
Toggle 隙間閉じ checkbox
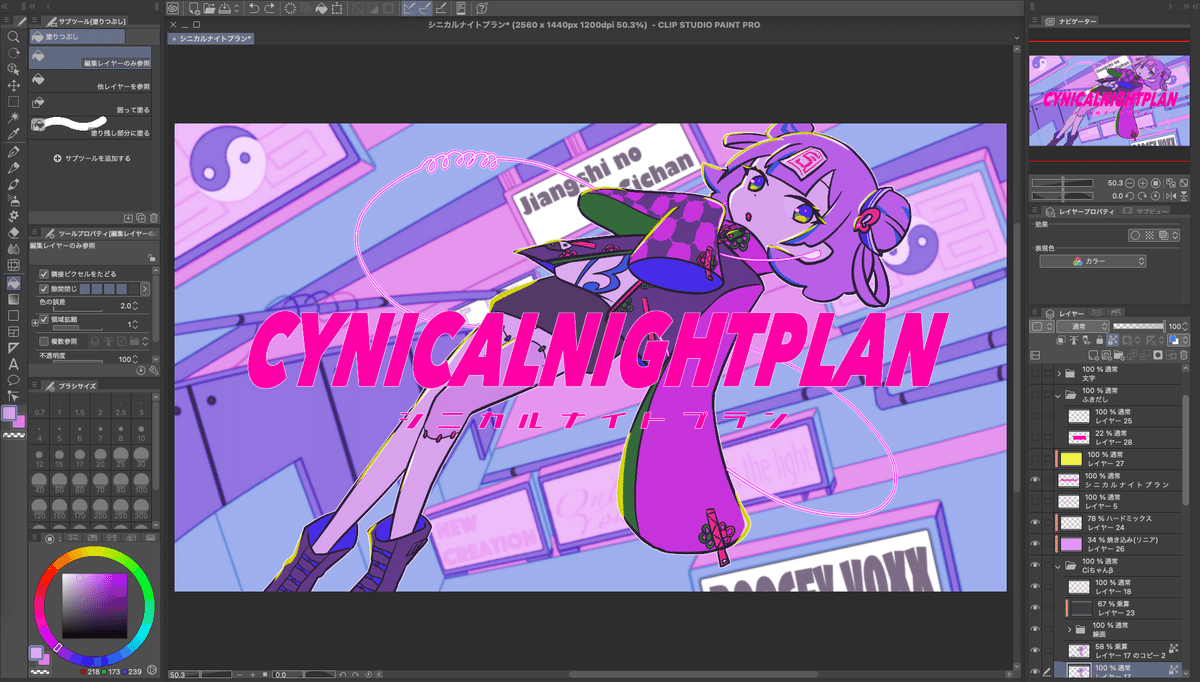tap(44, 289)
